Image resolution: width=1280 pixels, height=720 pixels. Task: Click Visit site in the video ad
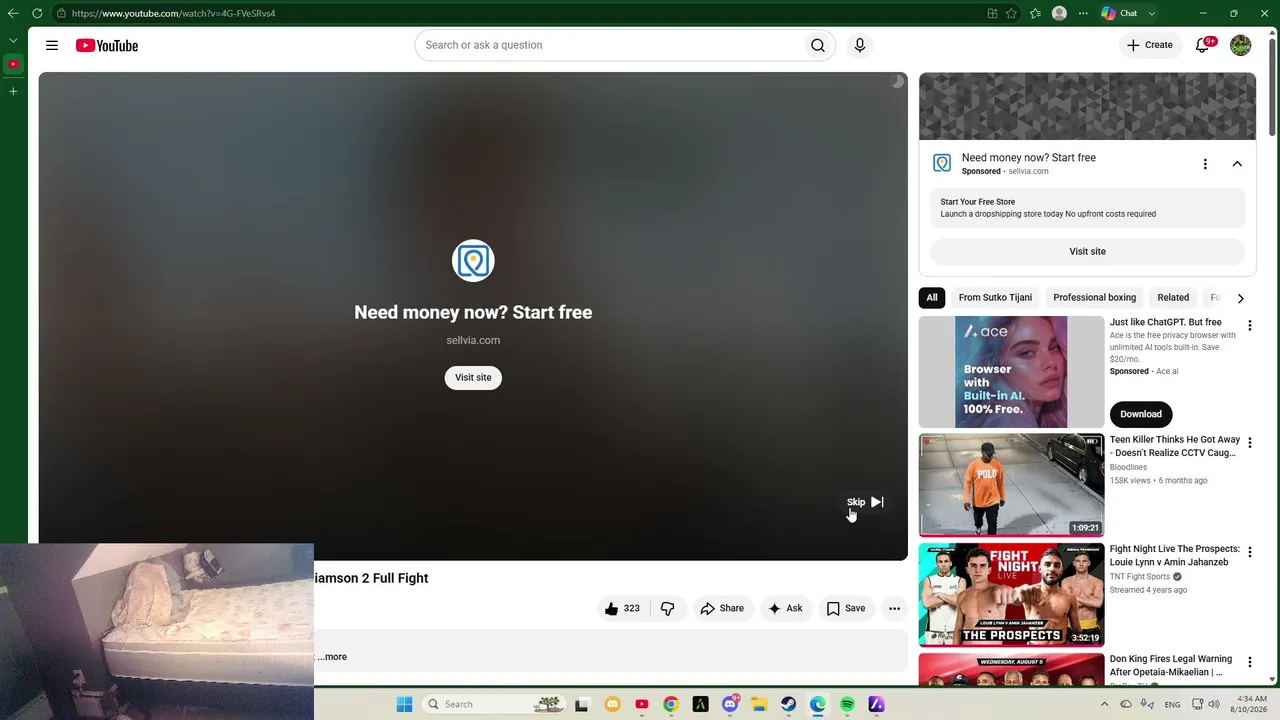tap(473, 378)
